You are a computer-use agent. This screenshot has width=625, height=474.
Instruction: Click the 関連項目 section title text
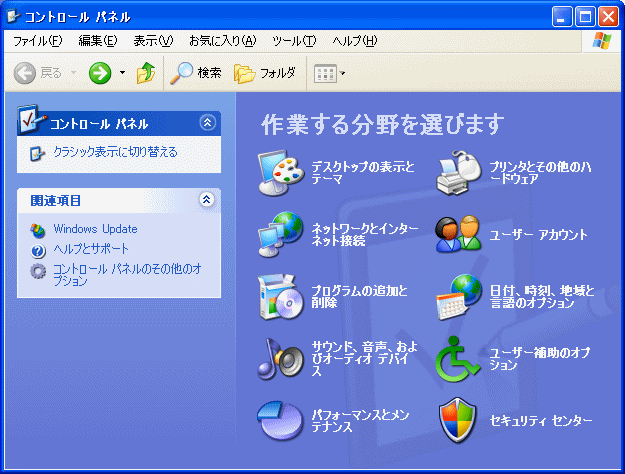click(56, 200)
